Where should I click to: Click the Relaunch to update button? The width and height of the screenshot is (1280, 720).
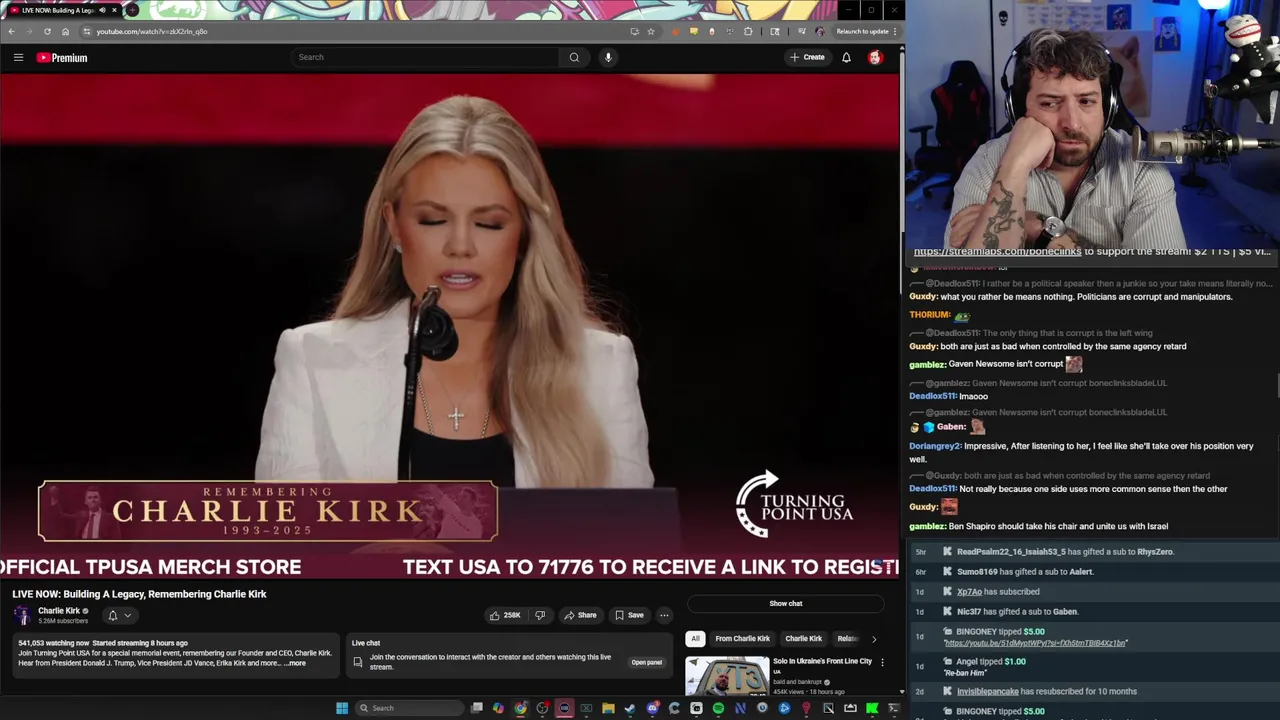point(862,31)
